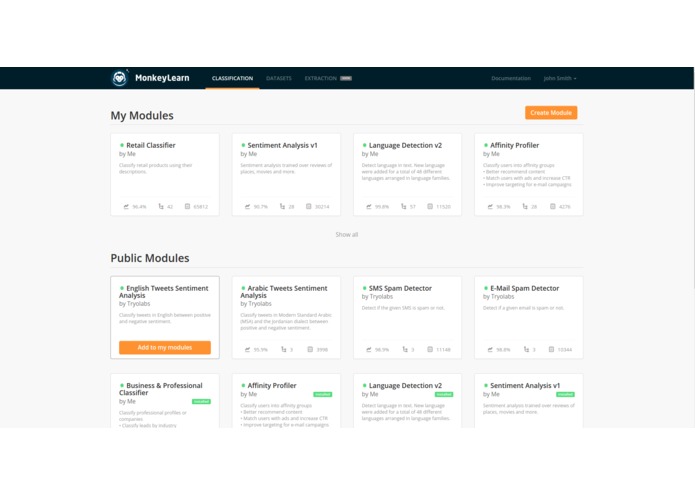Open SMS Spam Detector title
Image resolution: width=695 pixels, height=494 pixels.
[x=400, y=288]
